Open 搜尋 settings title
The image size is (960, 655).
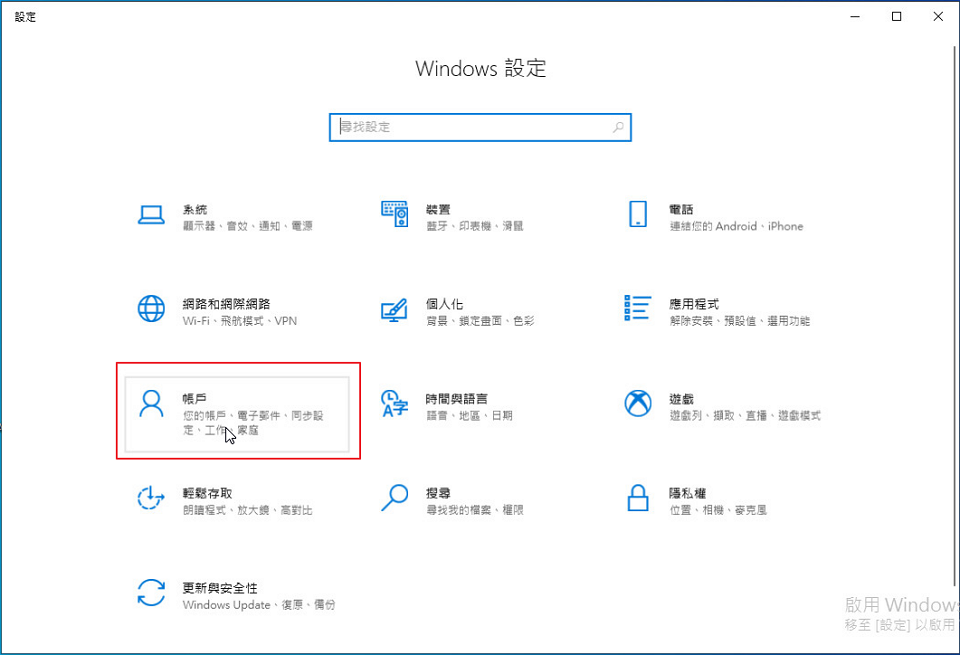point(438,493)
